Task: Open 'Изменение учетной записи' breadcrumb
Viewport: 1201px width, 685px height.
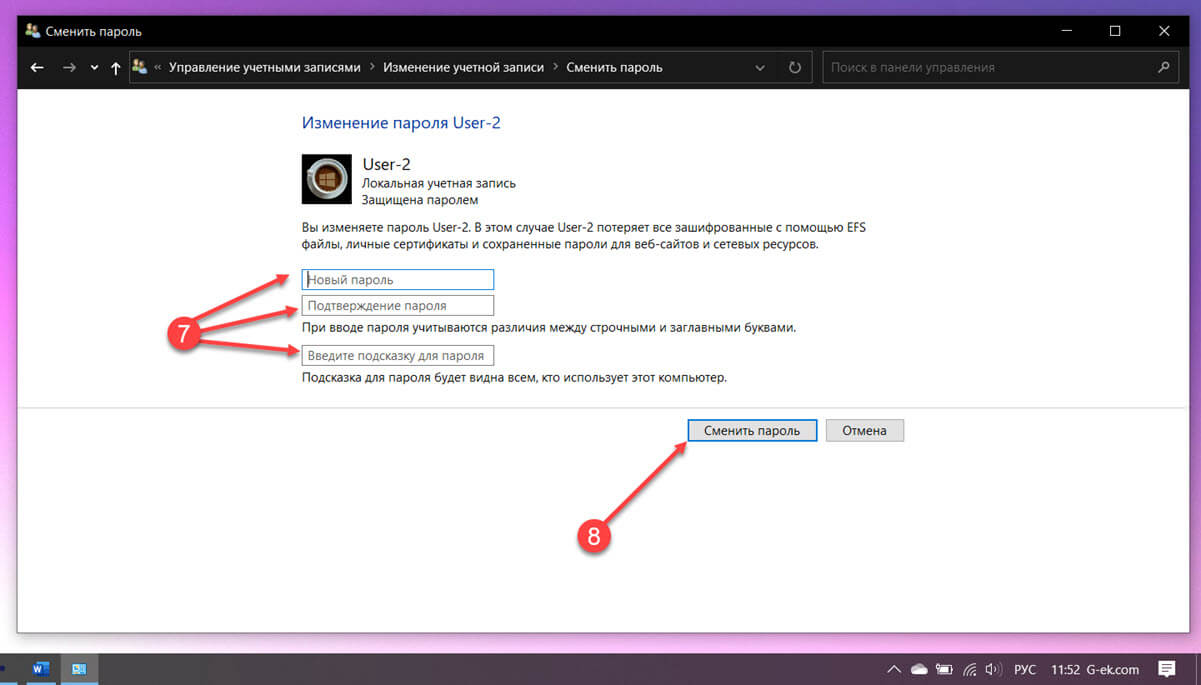Action: 466,68
